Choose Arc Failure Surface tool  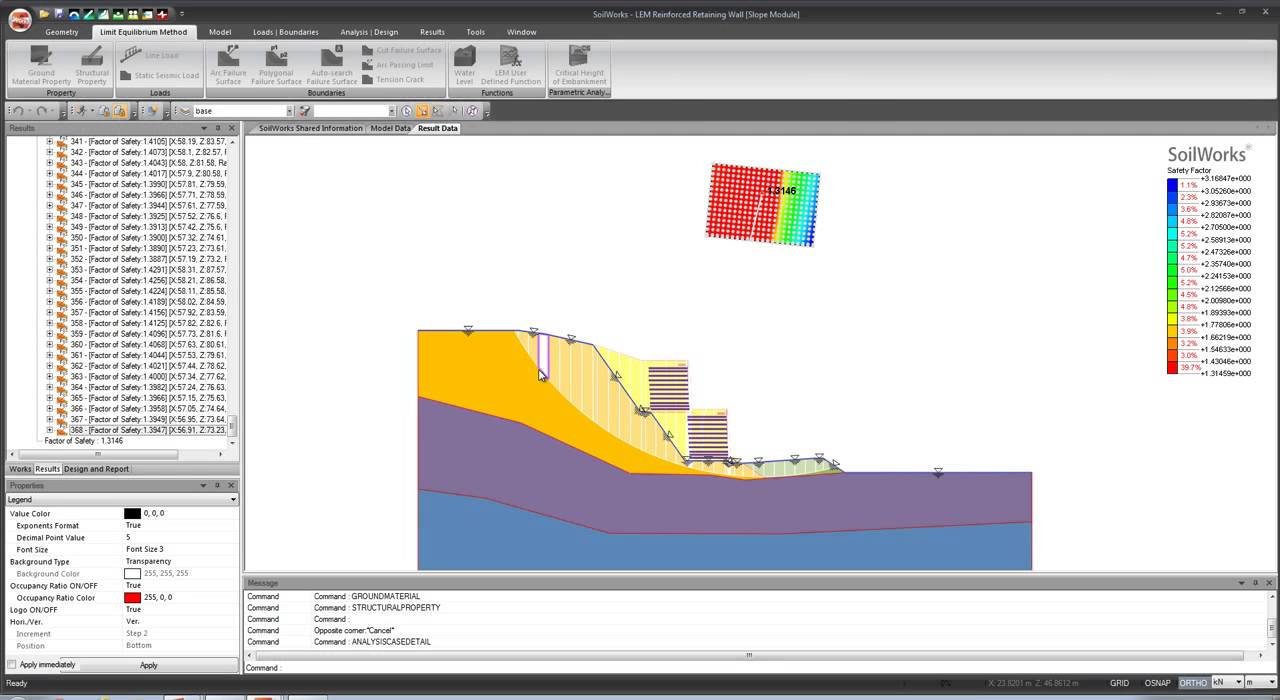(x=228, y=66)
